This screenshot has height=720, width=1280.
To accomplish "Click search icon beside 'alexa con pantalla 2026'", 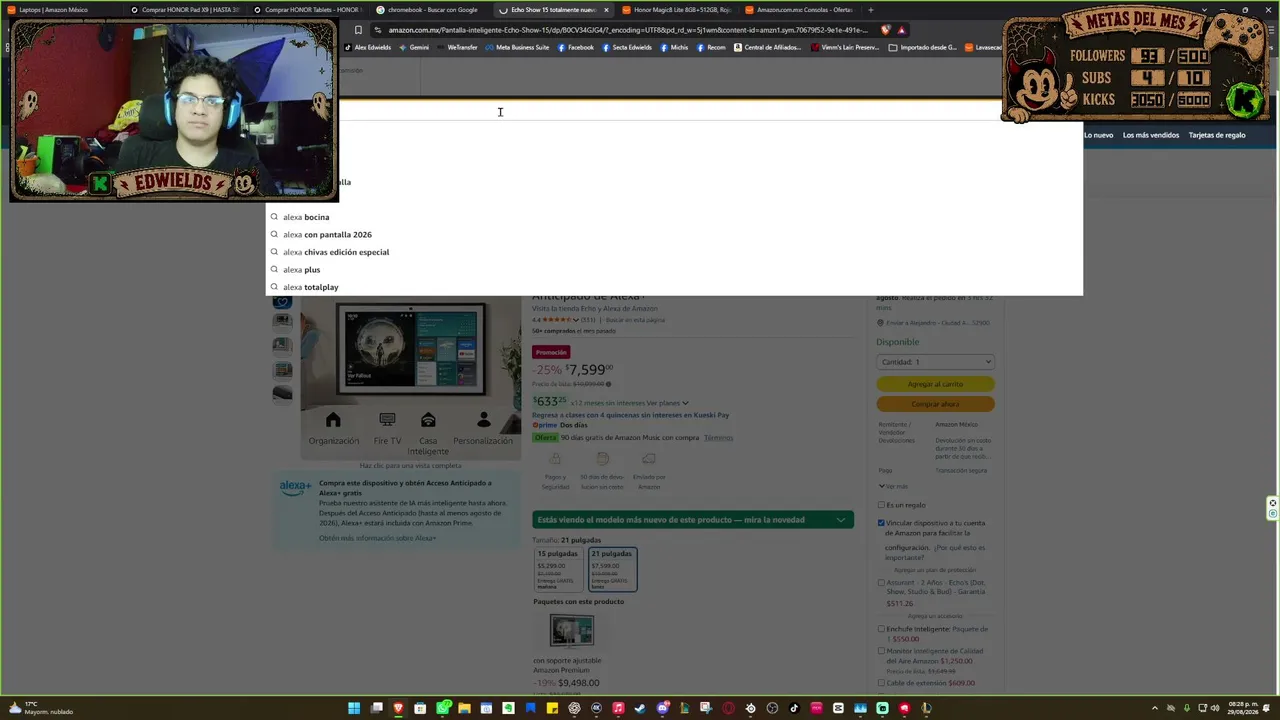I will (274, 234).
